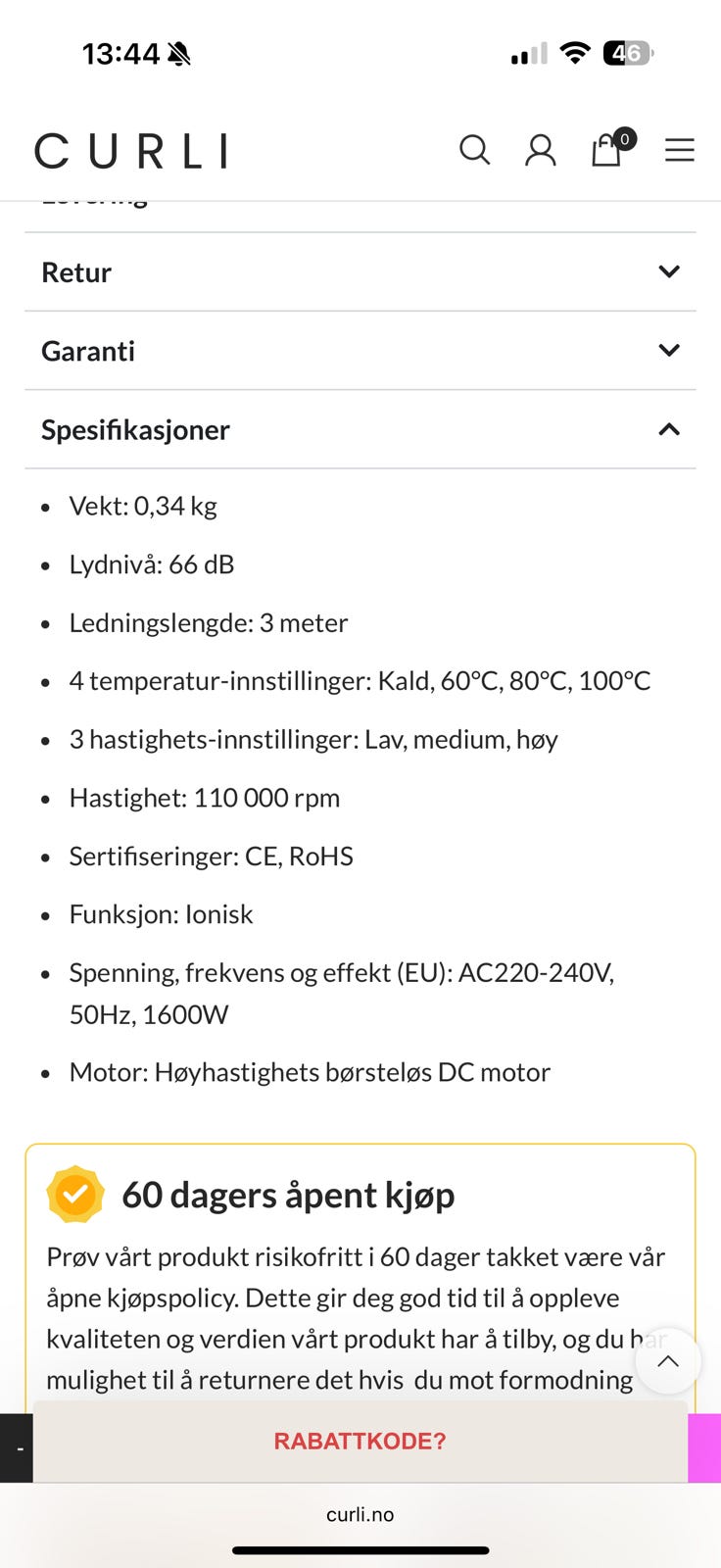Viewport: 721px width, 1568px height.
Task: Tap the scroll-to-top arrow button
Action: point(668,1360)
